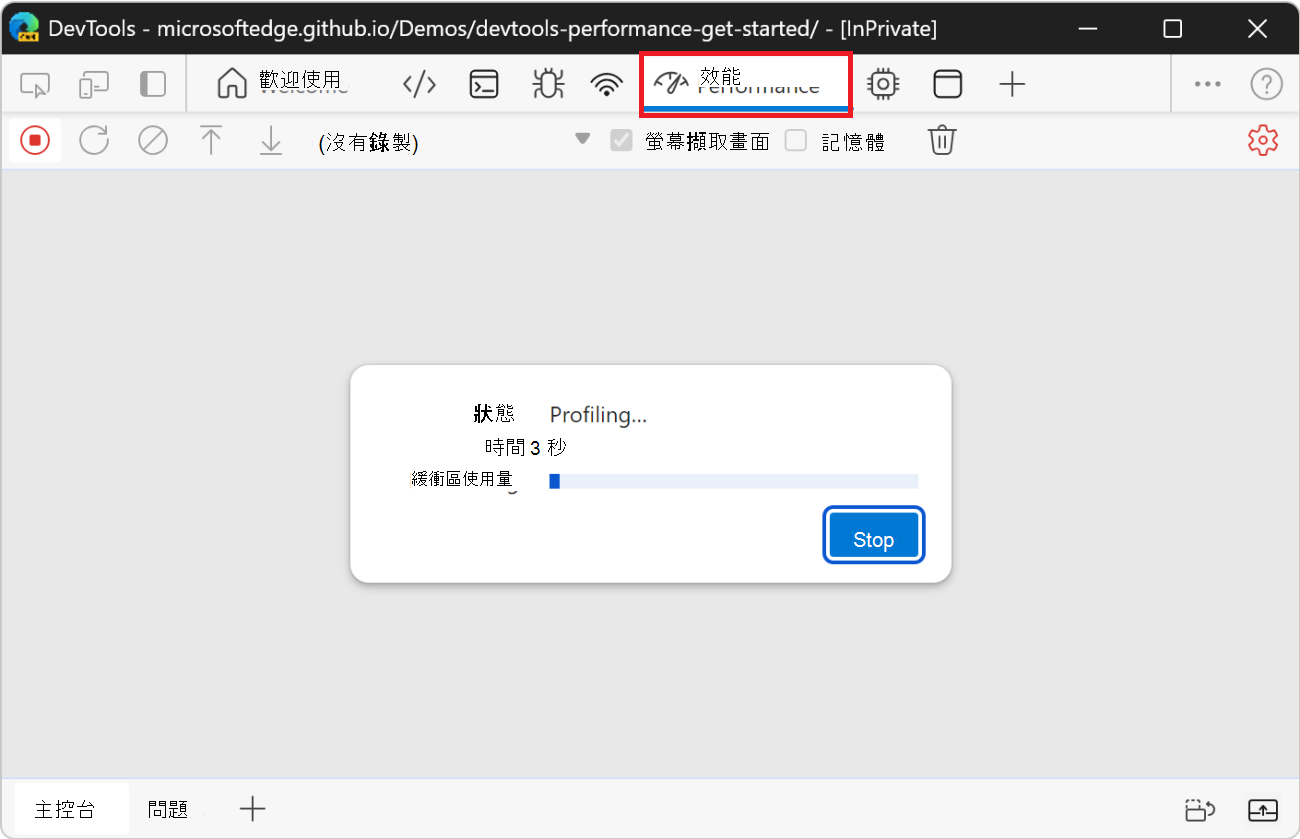Screen dimensions: 1300x839
Task: Click the download profile arrow icon
Action: (271, 141)
